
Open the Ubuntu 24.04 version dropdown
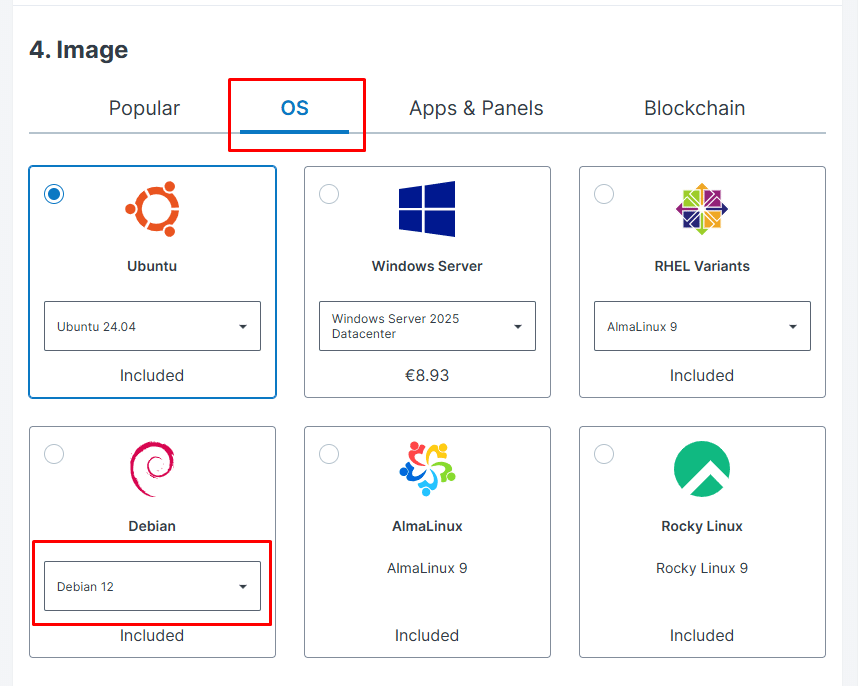(x=152, y=326)
